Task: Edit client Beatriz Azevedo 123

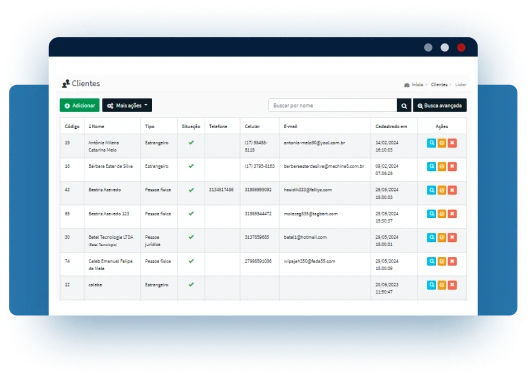Action: 442,214
